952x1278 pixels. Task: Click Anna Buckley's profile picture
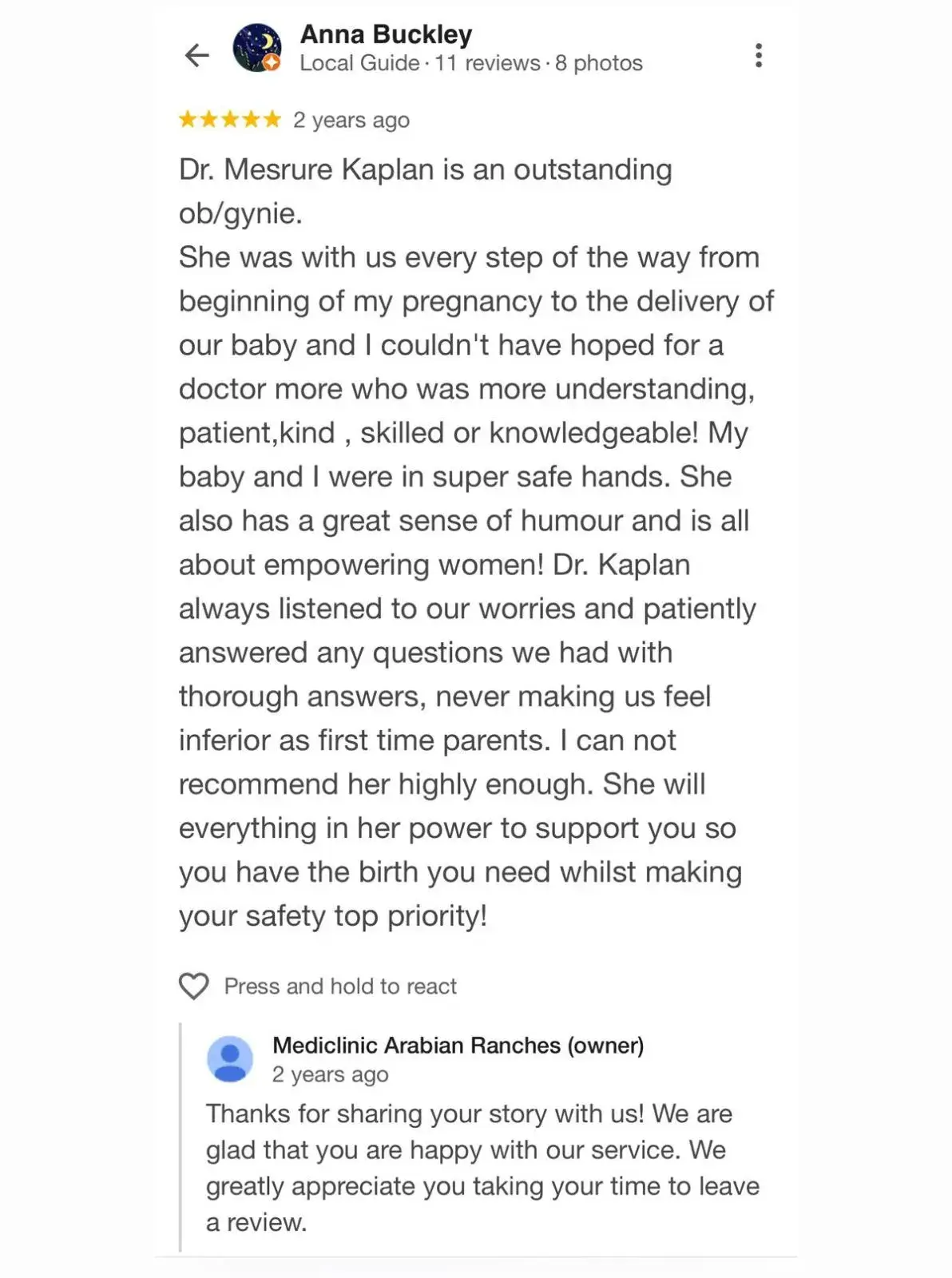pos(256,47)
